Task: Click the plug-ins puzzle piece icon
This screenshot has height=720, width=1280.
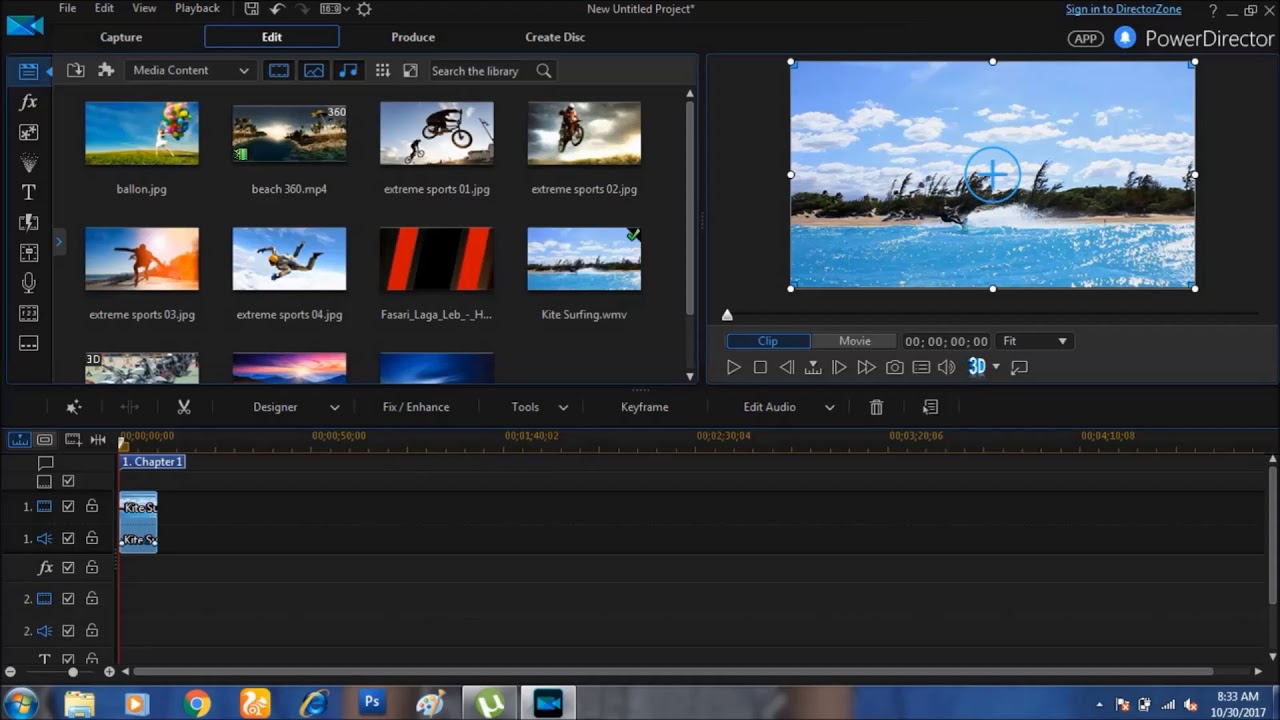Action: [106, 70]
